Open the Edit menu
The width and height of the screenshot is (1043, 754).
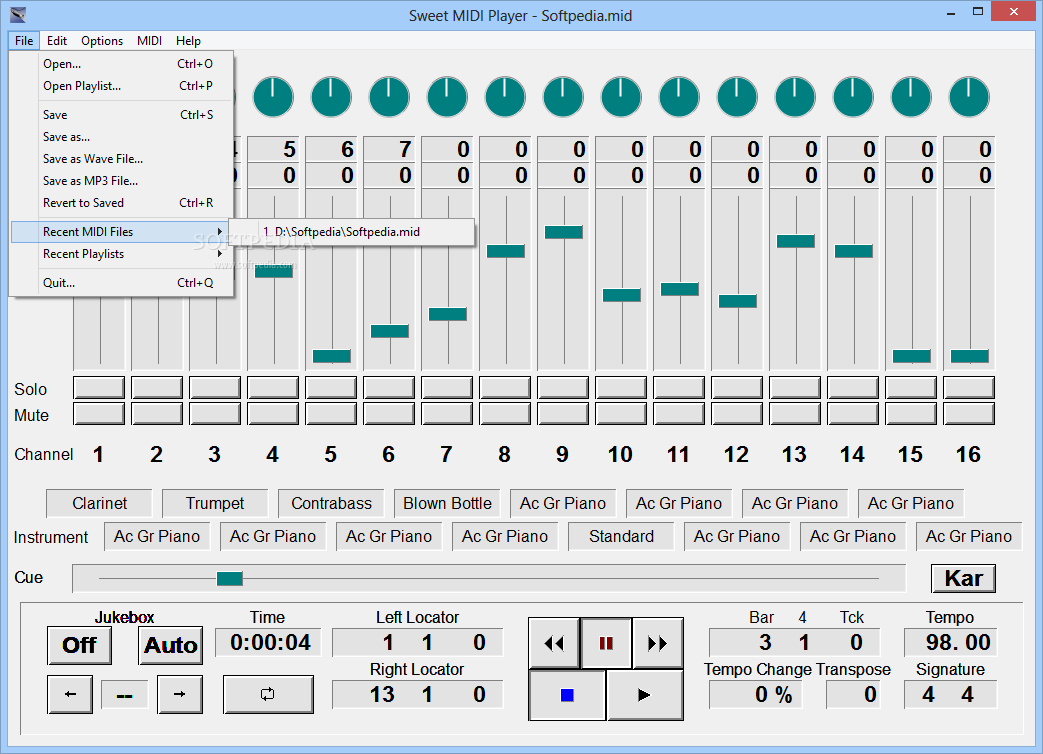click(57, 41)
